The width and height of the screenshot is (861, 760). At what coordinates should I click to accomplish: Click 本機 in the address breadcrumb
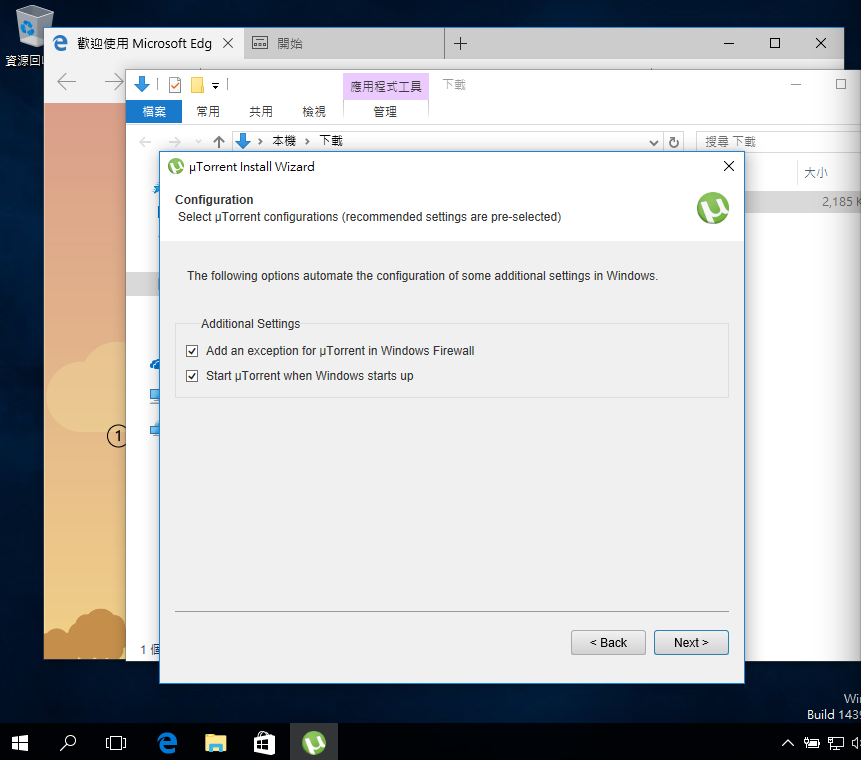click(x=284, y=141)
